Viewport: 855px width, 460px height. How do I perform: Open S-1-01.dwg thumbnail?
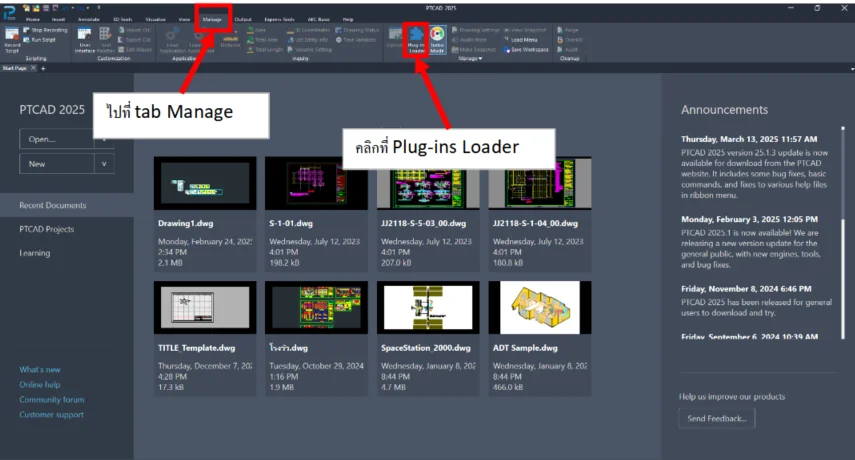tap(316, 183)
